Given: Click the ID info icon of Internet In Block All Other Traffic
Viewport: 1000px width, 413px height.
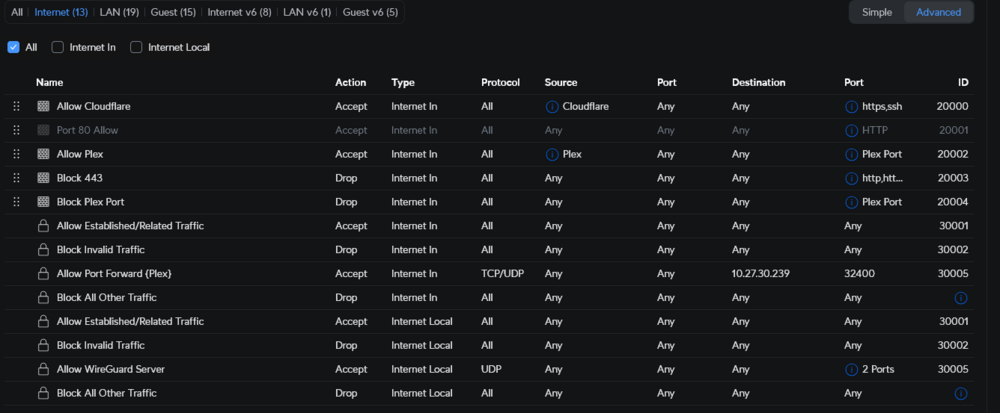Looking at the screenshot, I should [x=961, y=298].
